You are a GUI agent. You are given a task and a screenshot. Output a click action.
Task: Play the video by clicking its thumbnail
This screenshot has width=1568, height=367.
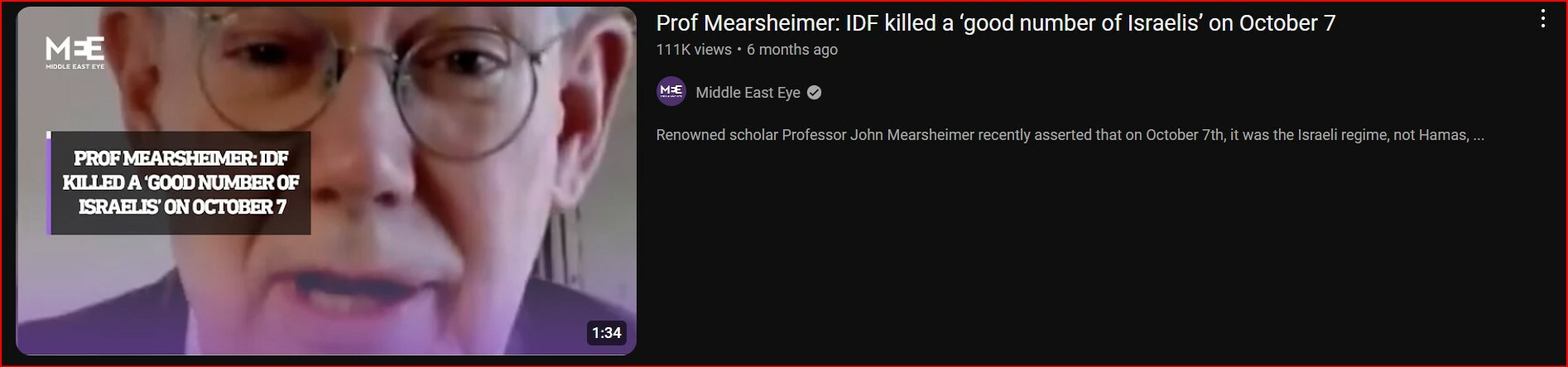pyautogui.click(x=326, y=181)
